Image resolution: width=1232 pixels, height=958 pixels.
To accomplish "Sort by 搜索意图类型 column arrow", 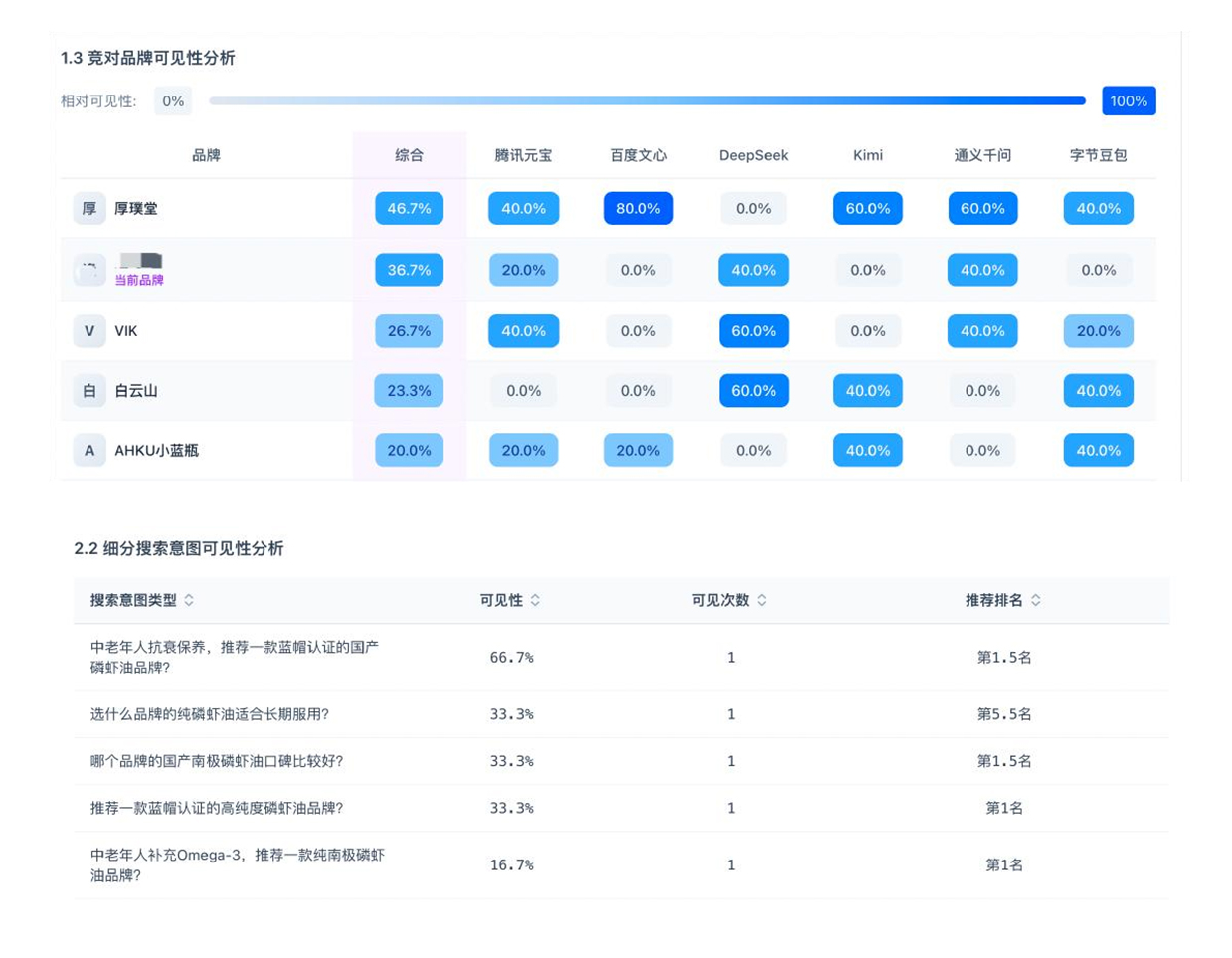I will pyautogui.click(x=189, y=600).
